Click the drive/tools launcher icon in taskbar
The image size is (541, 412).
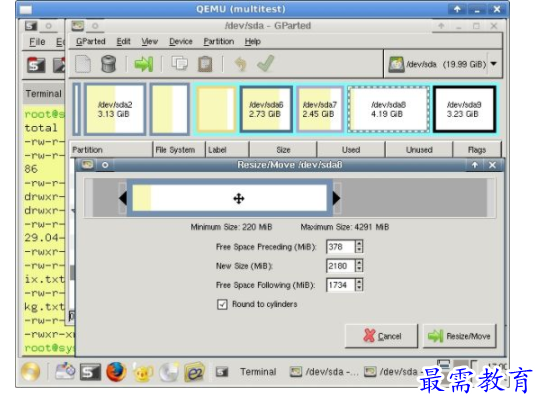click(x=65, y=371)
